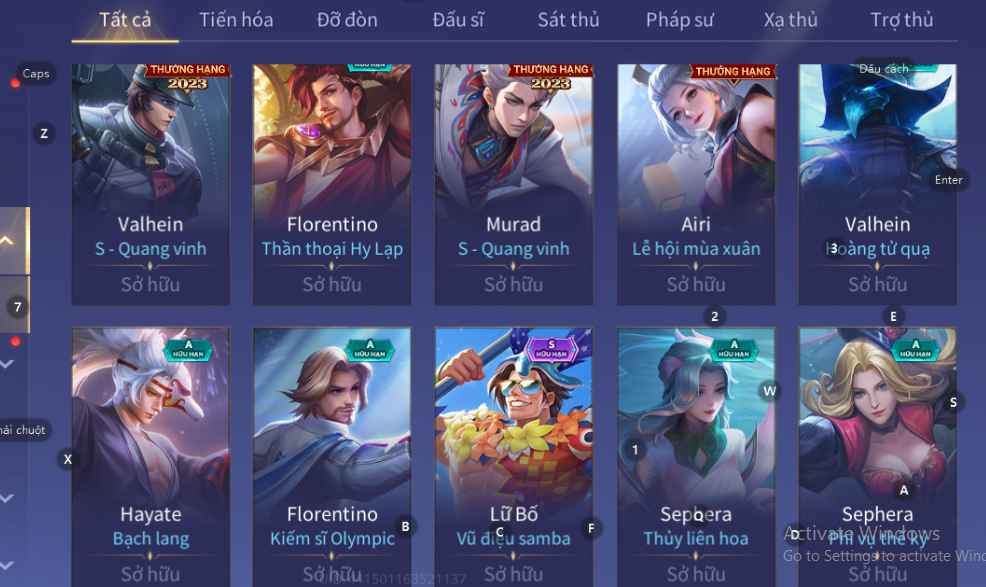Screen dimensions: 986x587
Task: Click the Caps key overlay icon
Action: coord(36,74)
